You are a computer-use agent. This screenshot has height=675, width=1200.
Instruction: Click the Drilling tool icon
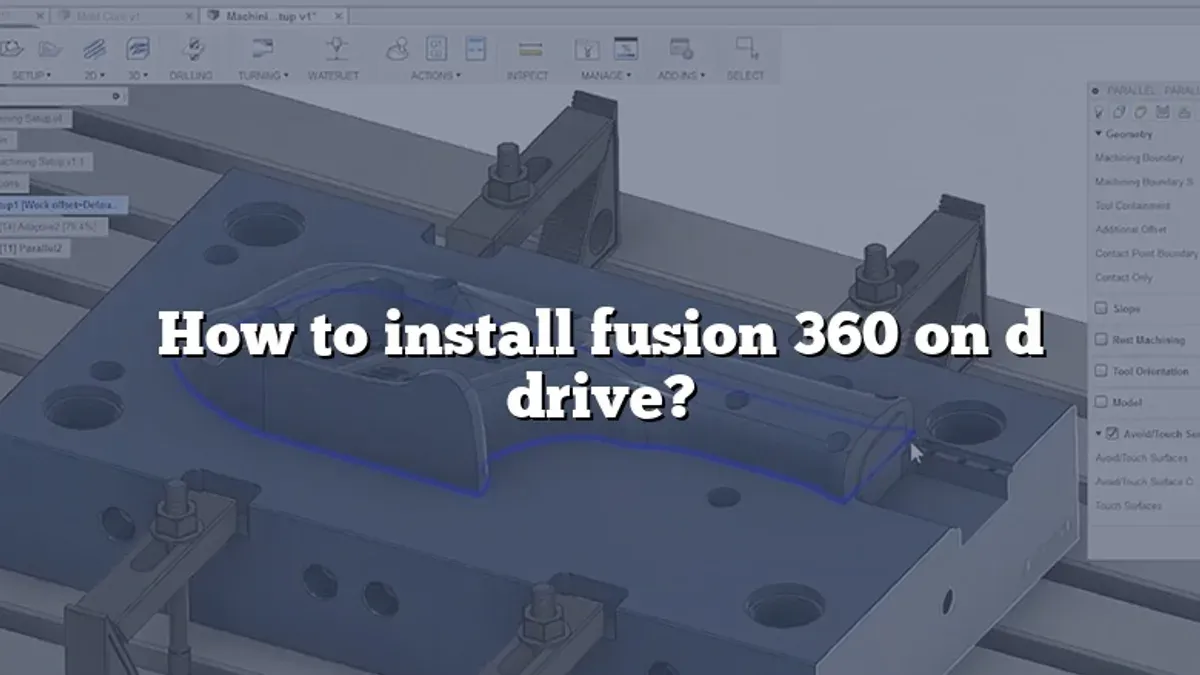point(194,48)
